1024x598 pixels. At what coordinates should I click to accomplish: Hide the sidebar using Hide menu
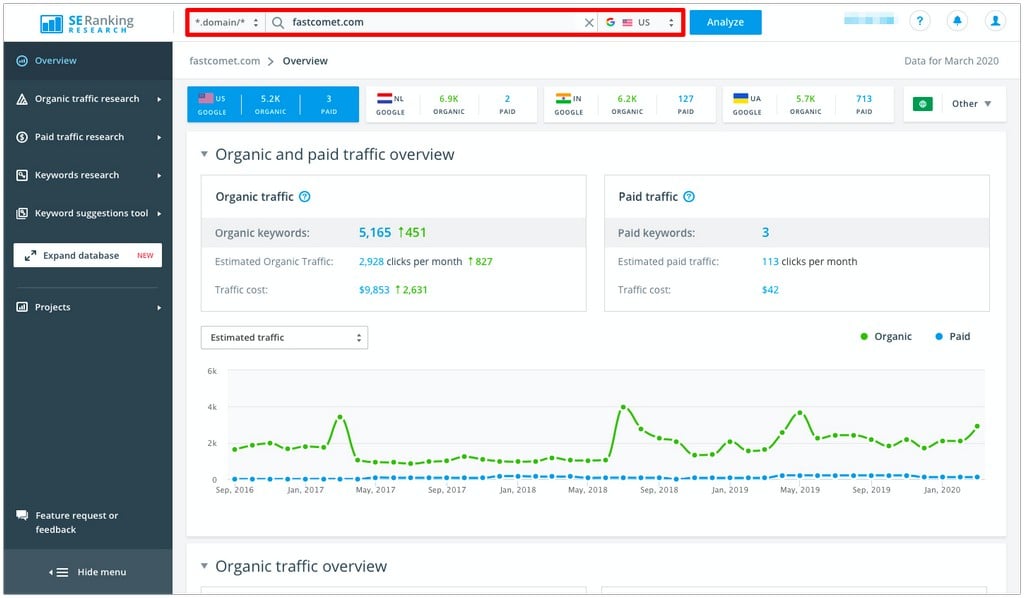click(88, 571)
